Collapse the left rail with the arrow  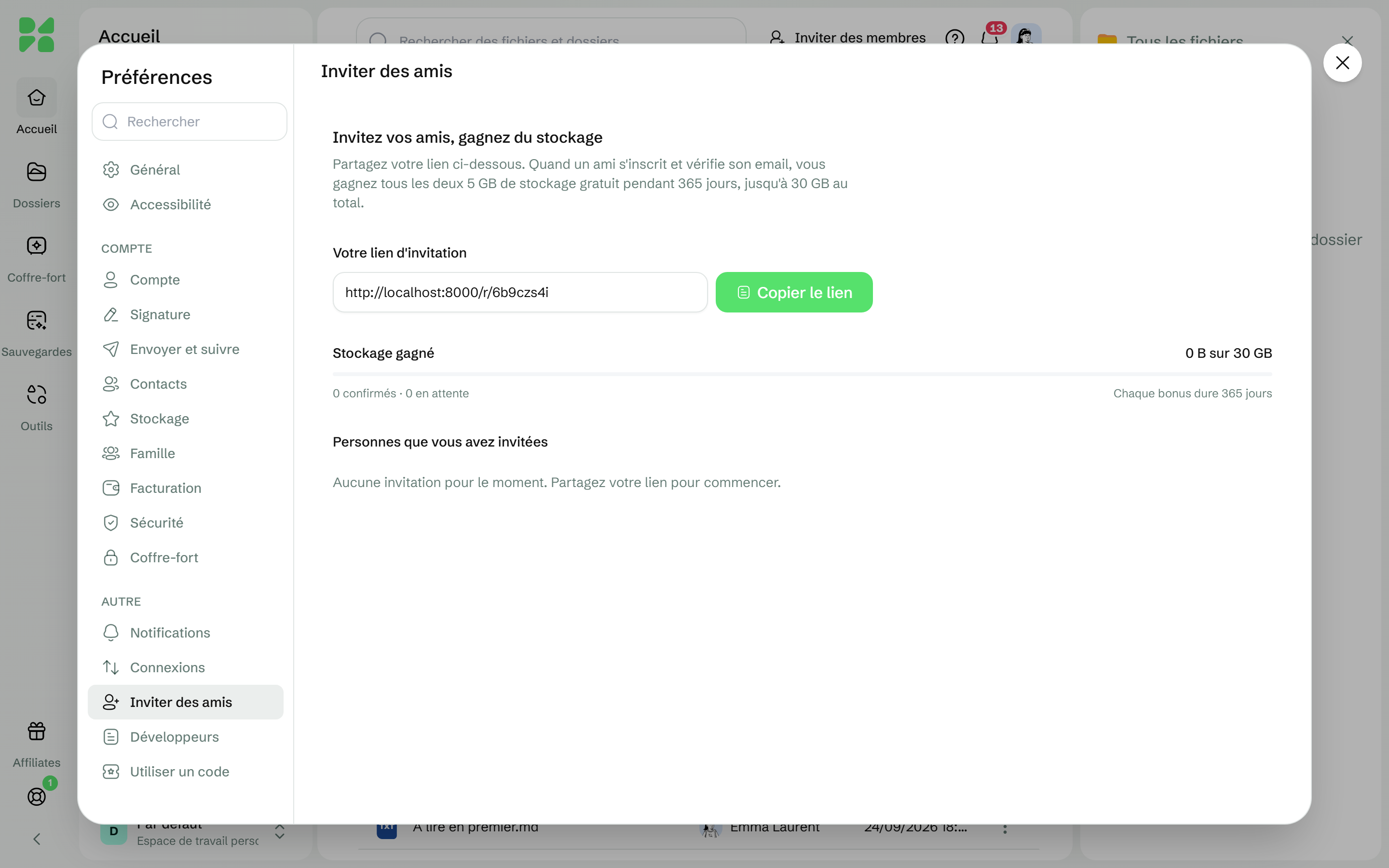[36, 839]
